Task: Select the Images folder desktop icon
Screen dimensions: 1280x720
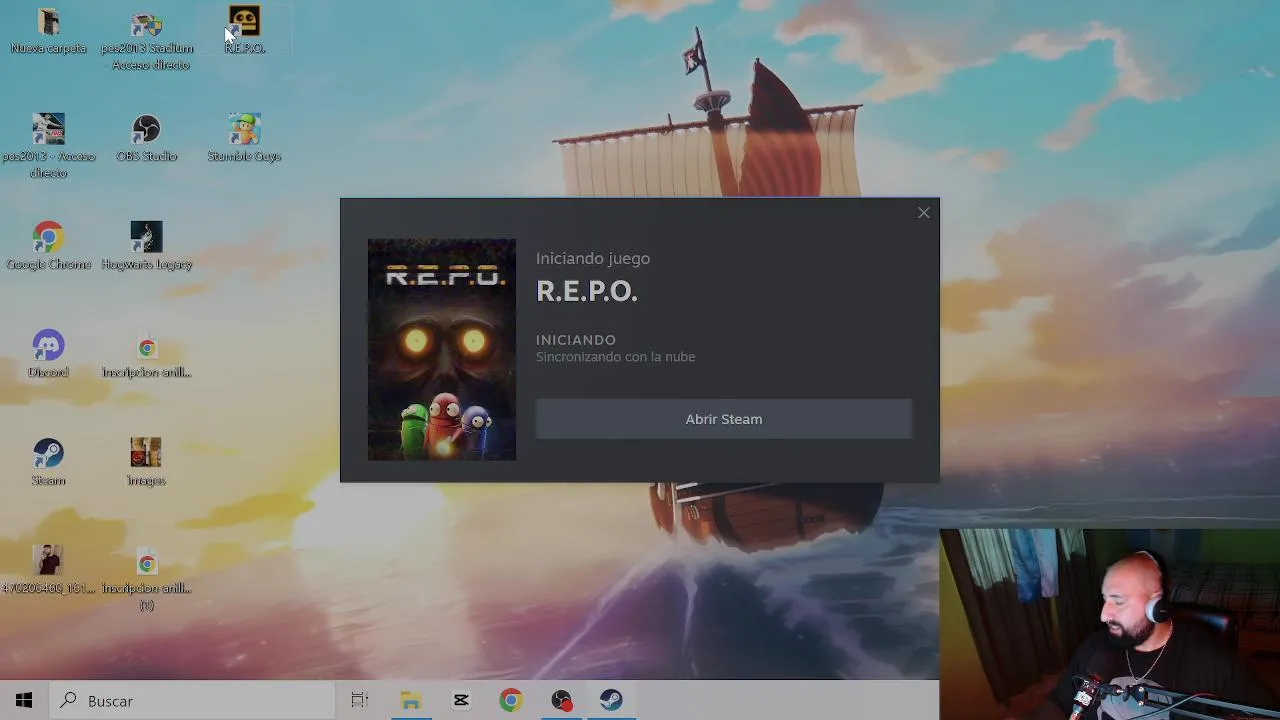Action: pyautogui.click(x=146, y=462)
